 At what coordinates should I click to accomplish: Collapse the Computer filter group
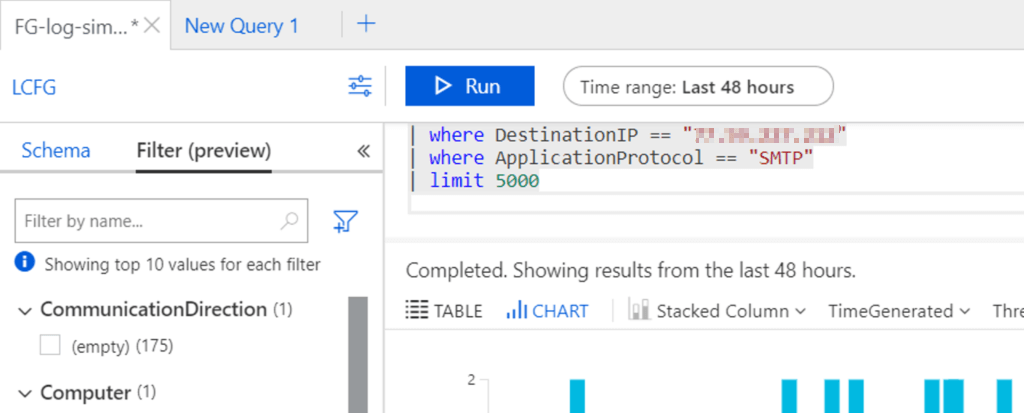[x=25, y=394]
